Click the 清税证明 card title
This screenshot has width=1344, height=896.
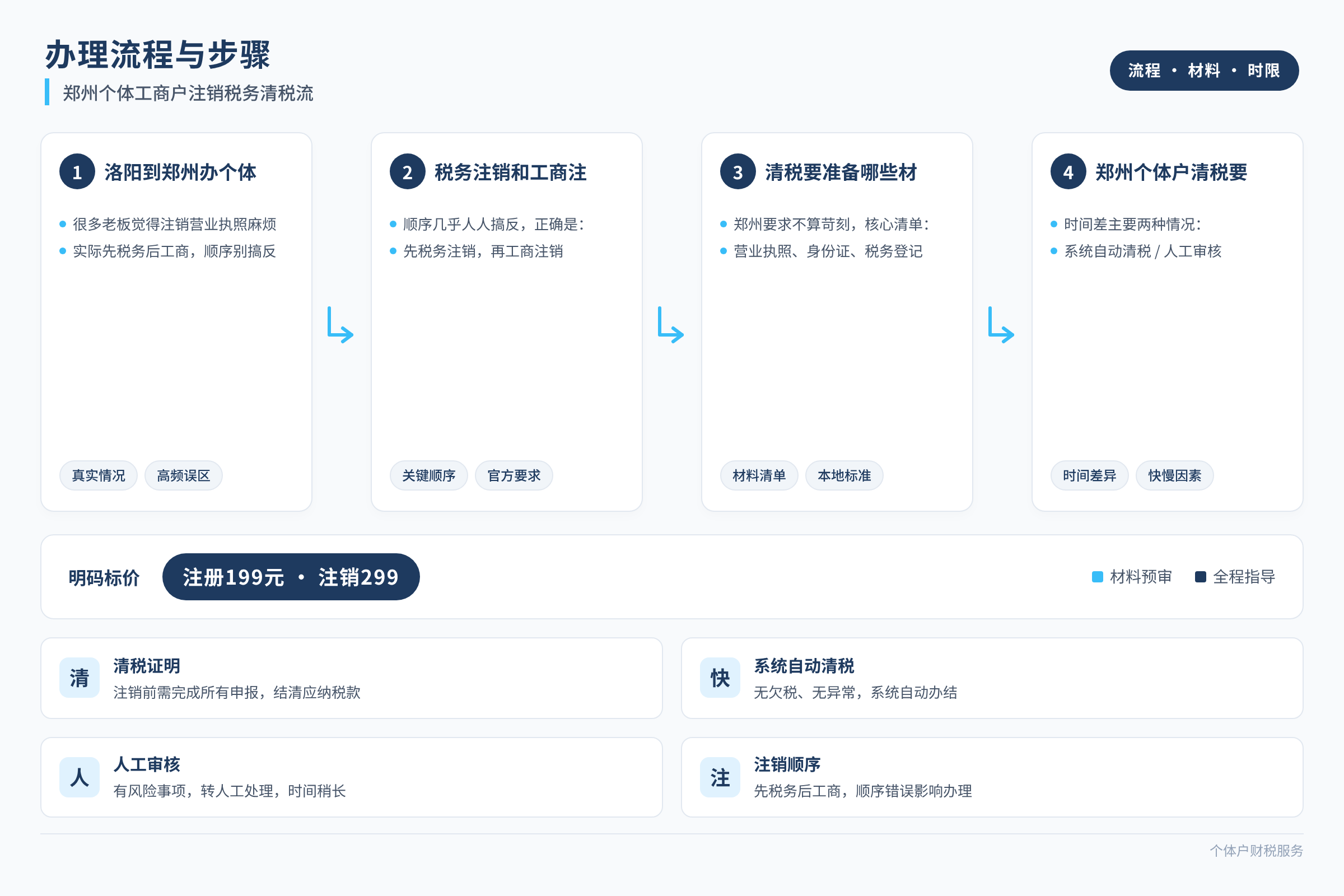[147, 666]
